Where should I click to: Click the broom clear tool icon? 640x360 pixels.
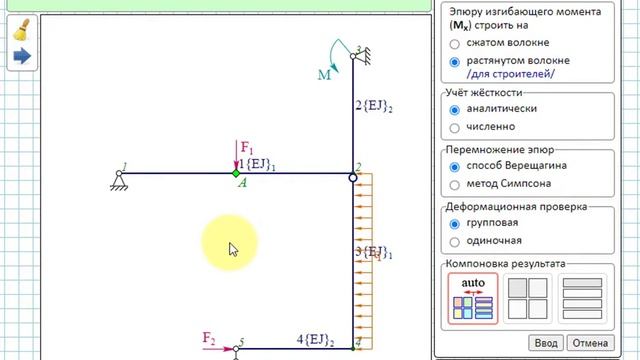point(22,30)
